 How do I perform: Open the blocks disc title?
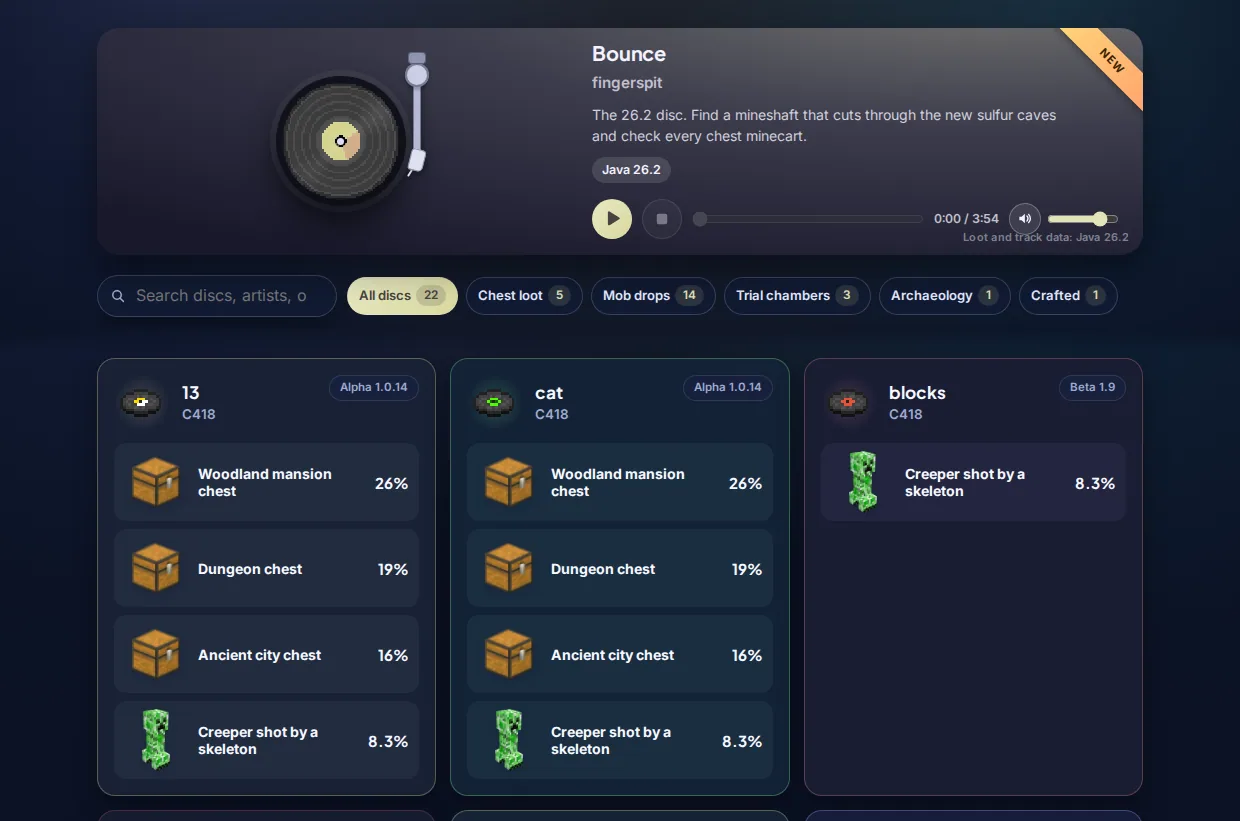tap(917, 393)
